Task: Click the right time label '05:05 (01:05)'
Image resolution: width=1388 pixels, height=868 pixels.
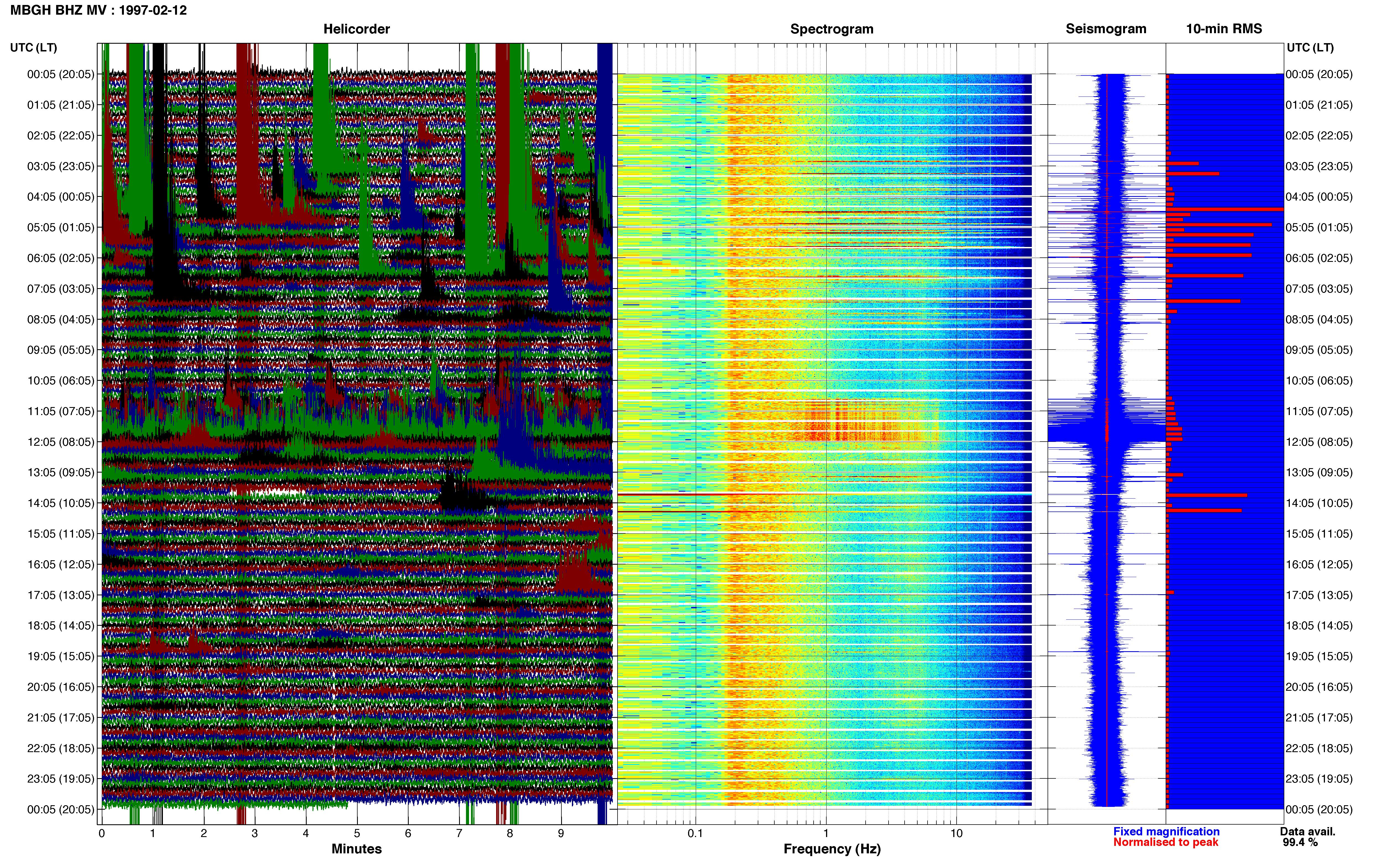Action: pyautogui.click(x=1319, y=227)
